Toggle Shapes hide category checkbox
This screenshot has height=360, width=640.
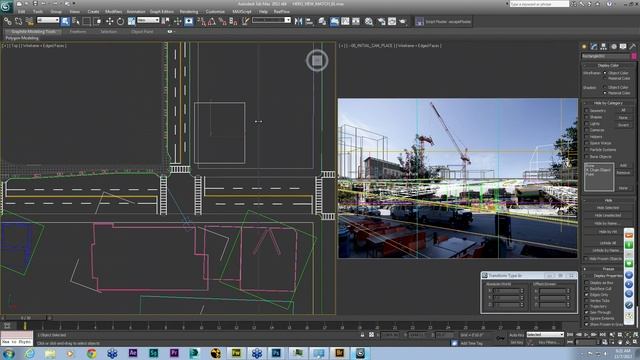(587, 117)
